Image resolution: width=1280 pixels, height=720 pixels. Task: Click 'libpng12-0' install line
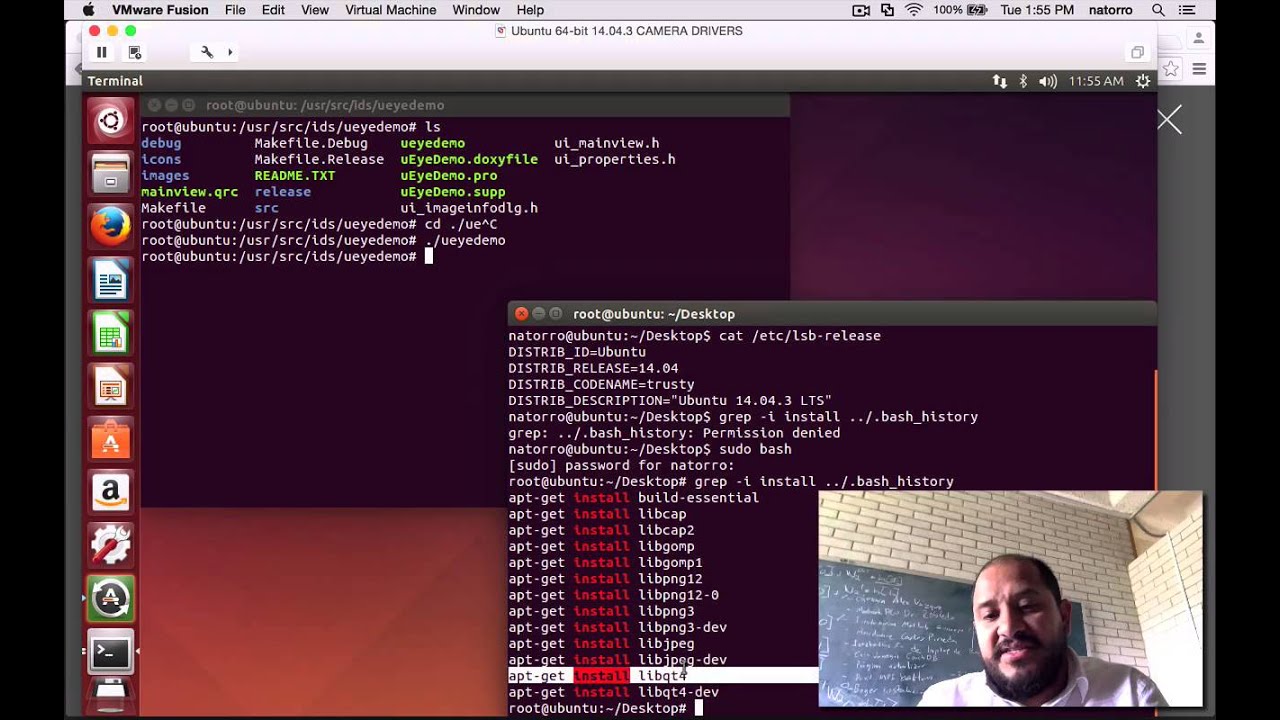tap(614, 595)
